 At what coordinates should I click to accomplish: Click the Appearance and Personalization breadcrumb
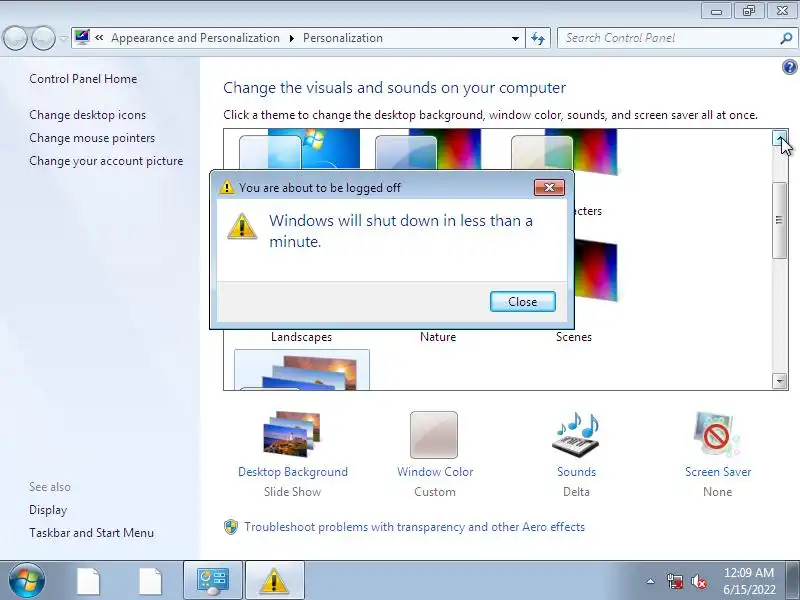pos(195,38)
